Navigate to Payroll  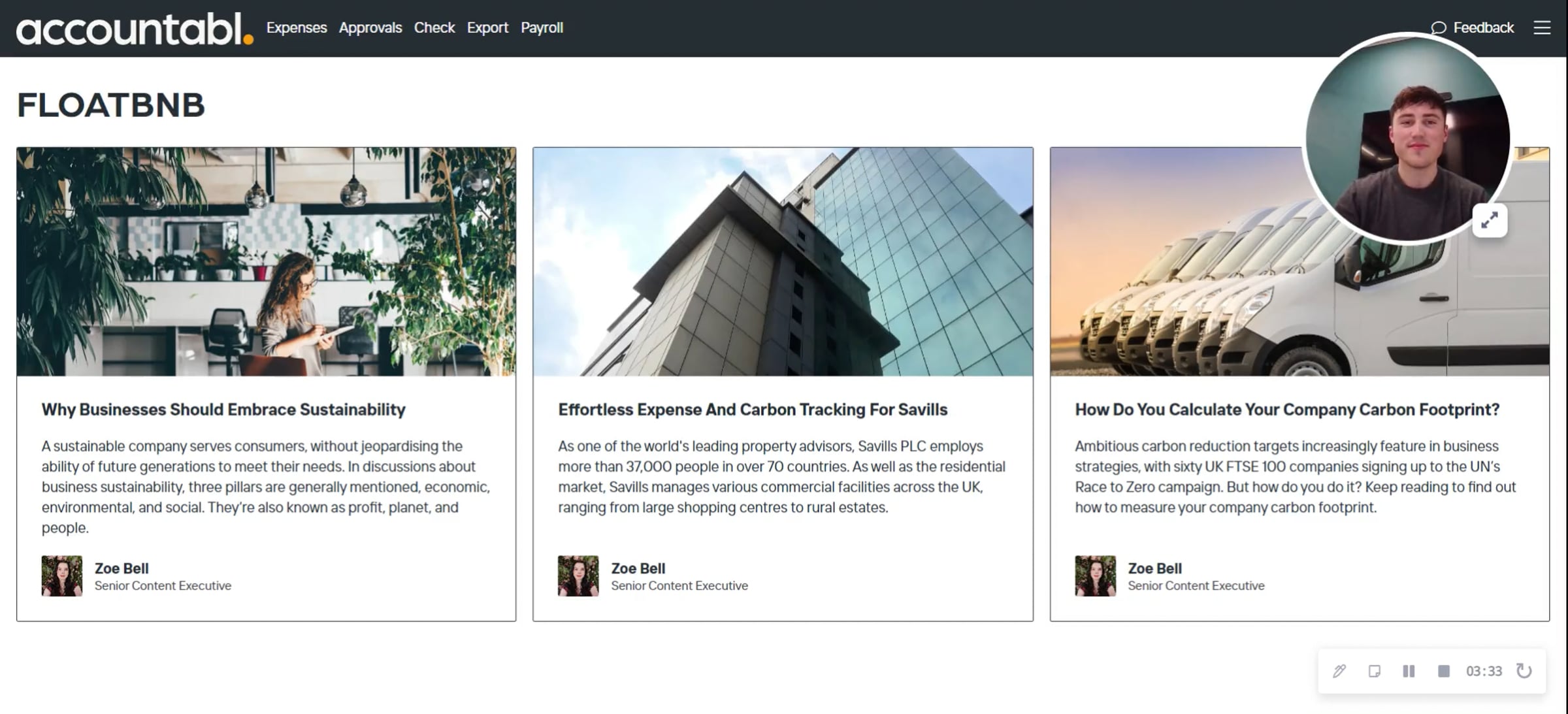click(542, 27)
